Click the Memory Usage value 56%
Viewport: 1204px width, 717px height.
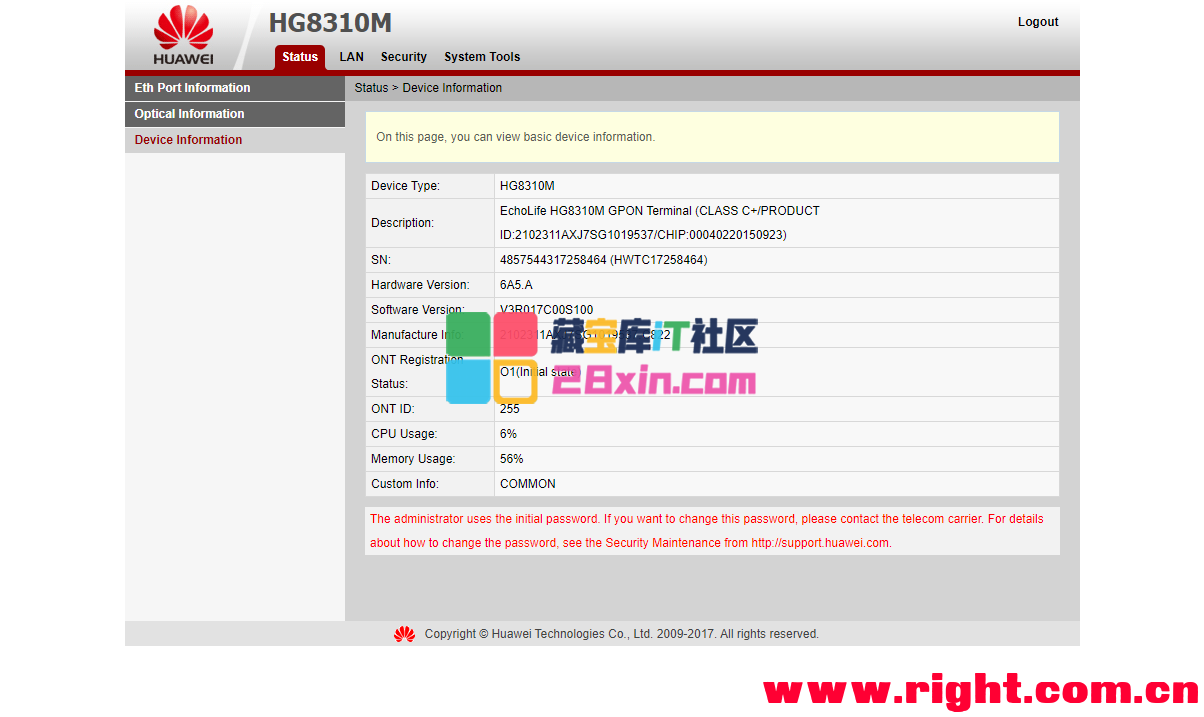(511, 459)
